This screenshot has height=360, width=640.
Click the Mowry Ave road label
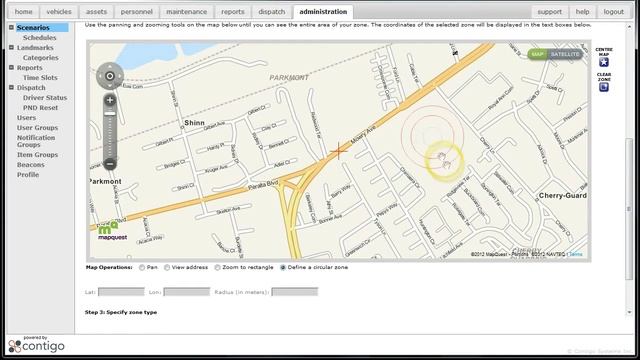point(363,134)
